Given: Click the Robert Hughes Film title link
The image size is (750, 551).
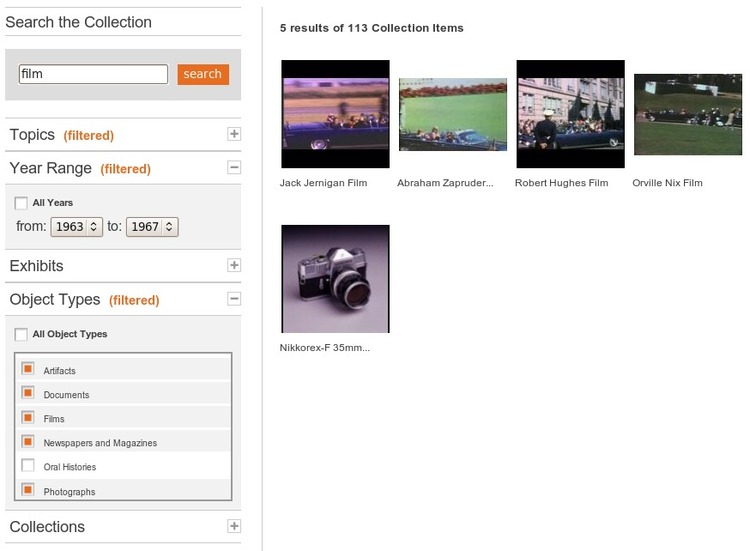Looking at the screenshot, I should click(x=561, y=183).
